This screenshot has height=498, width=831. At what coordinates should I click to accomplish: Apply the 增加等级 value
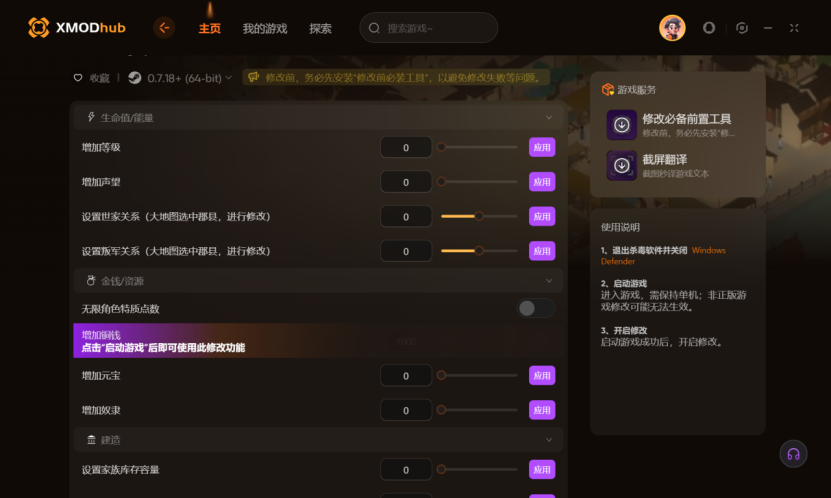(542, 147)
